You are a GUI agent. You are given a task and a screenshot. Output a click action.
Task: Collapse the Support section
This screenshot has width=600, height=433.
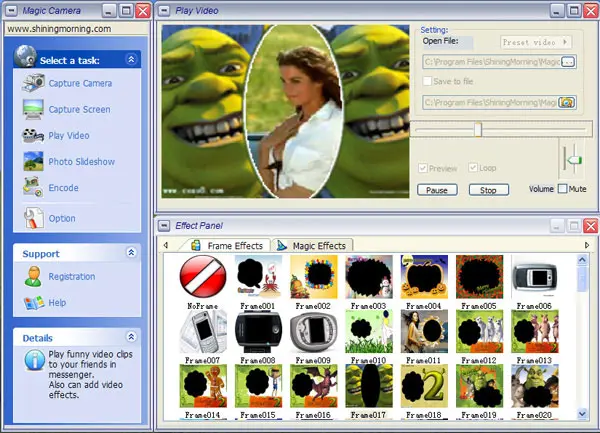(x=130, y=254)
